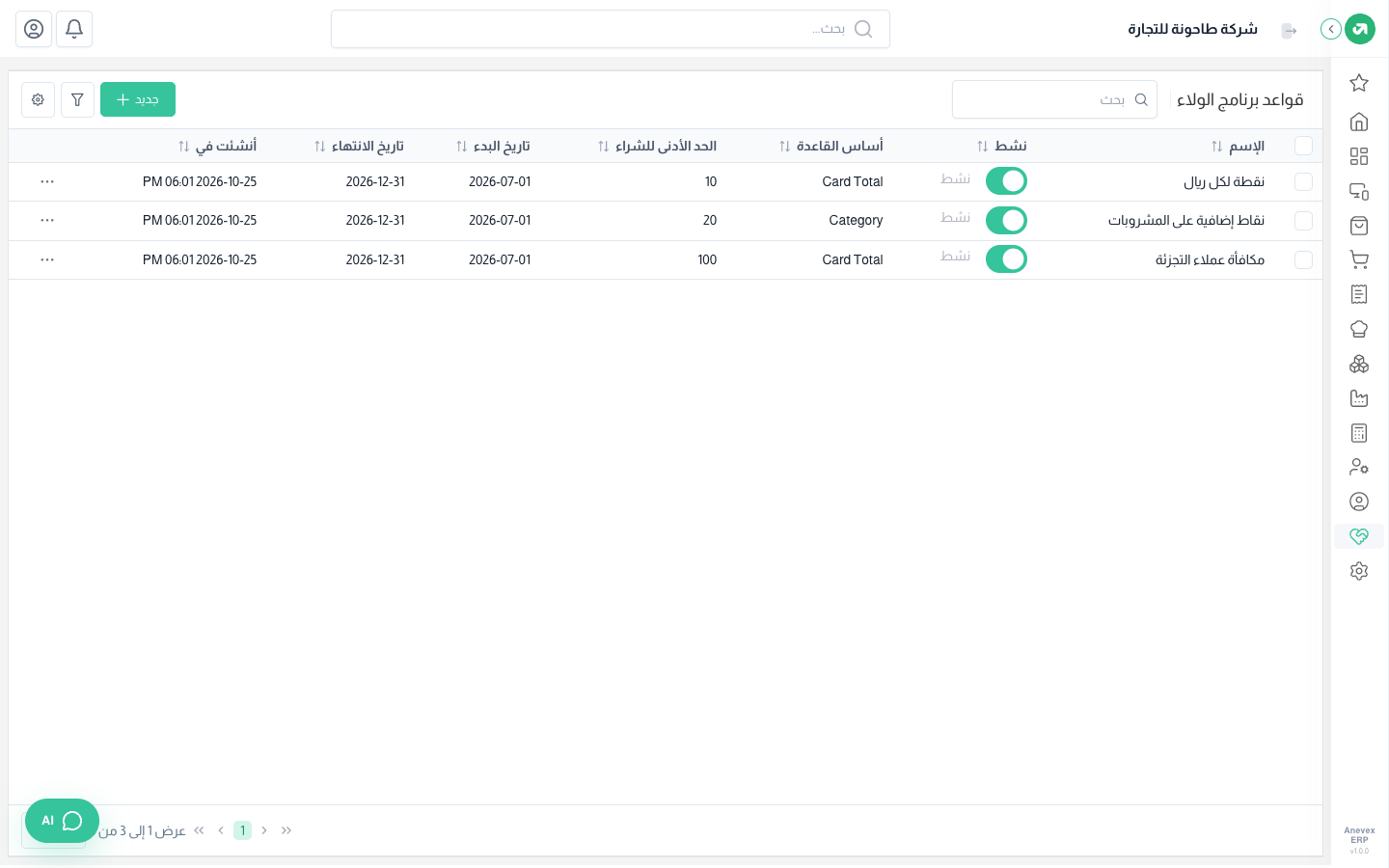Check the row for مكافأة عملاء التجزئة

pos(1303,259)
